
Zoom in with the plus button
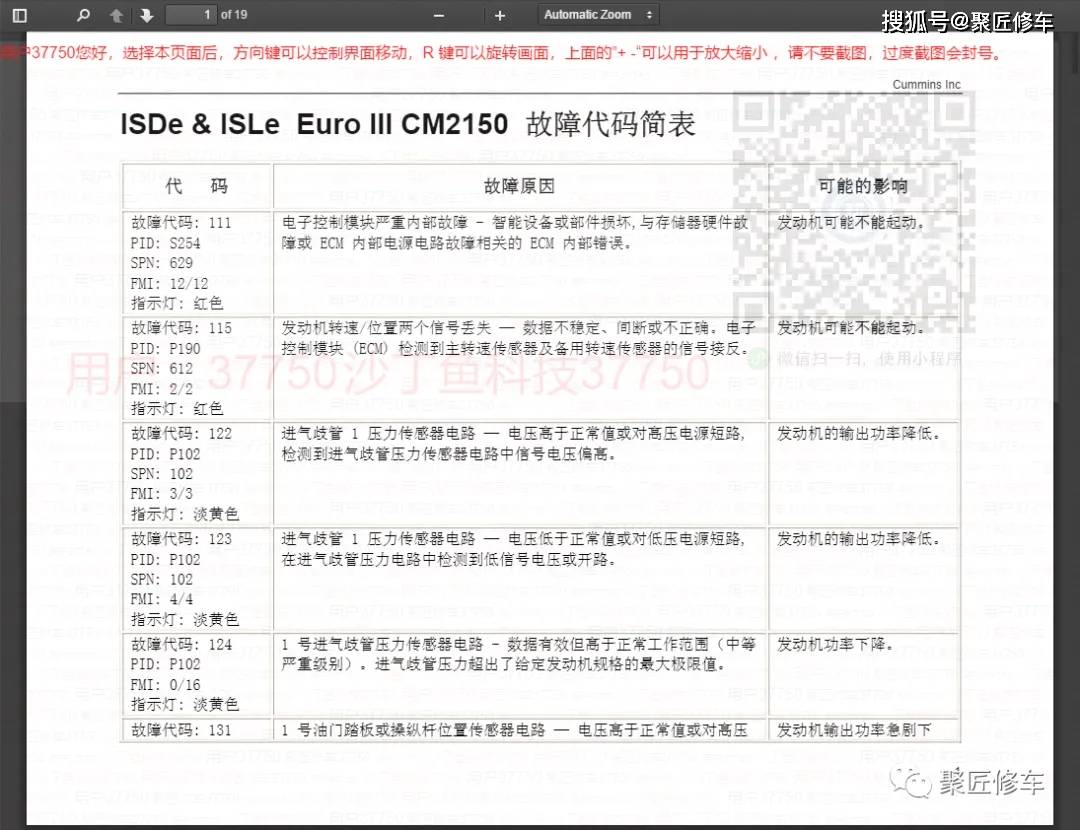pyautogui.click(x=500, y=15)
